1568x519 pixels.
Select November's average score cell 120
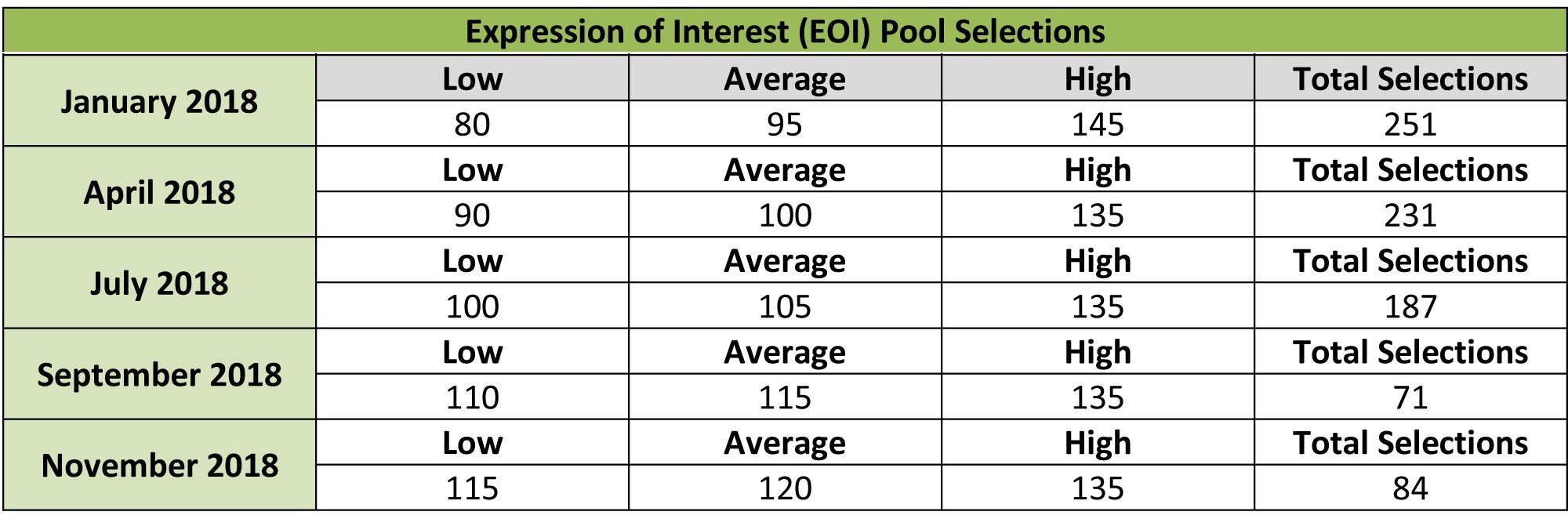[785, 488]
